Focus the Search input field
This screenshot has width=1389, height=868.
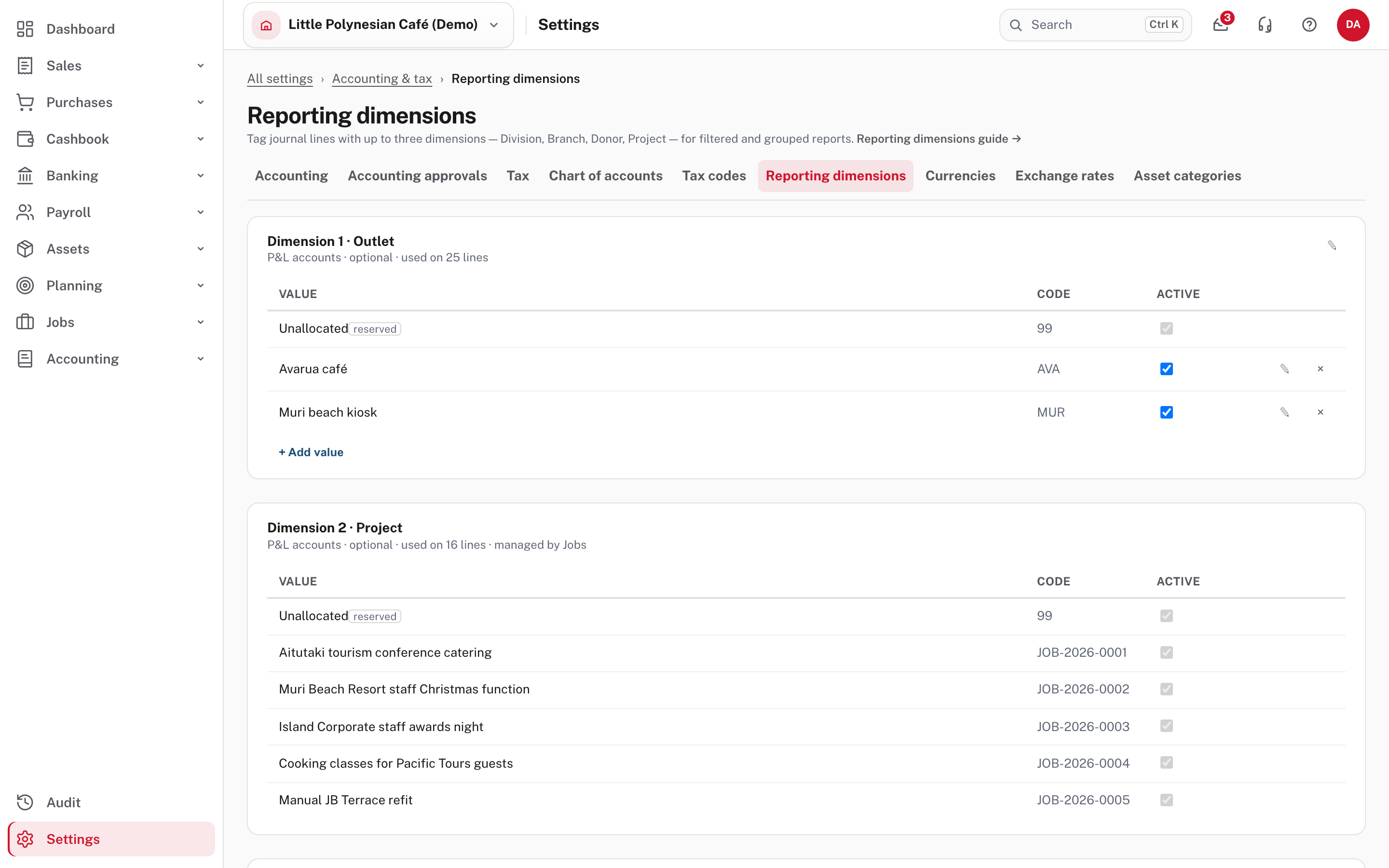click(1095, 25)
